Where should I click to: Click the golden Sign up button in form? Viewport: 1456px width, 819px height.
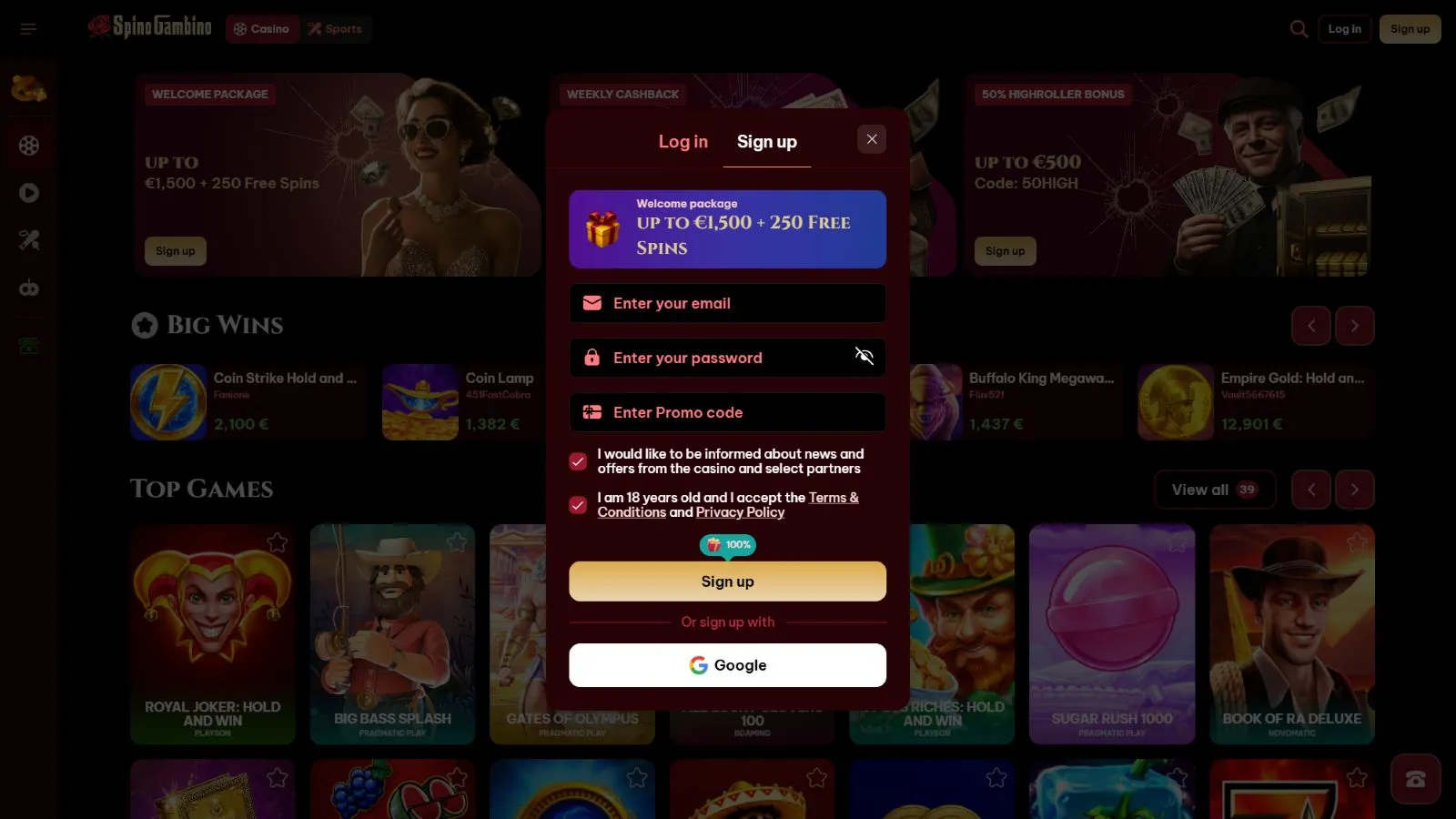[727, 581]
